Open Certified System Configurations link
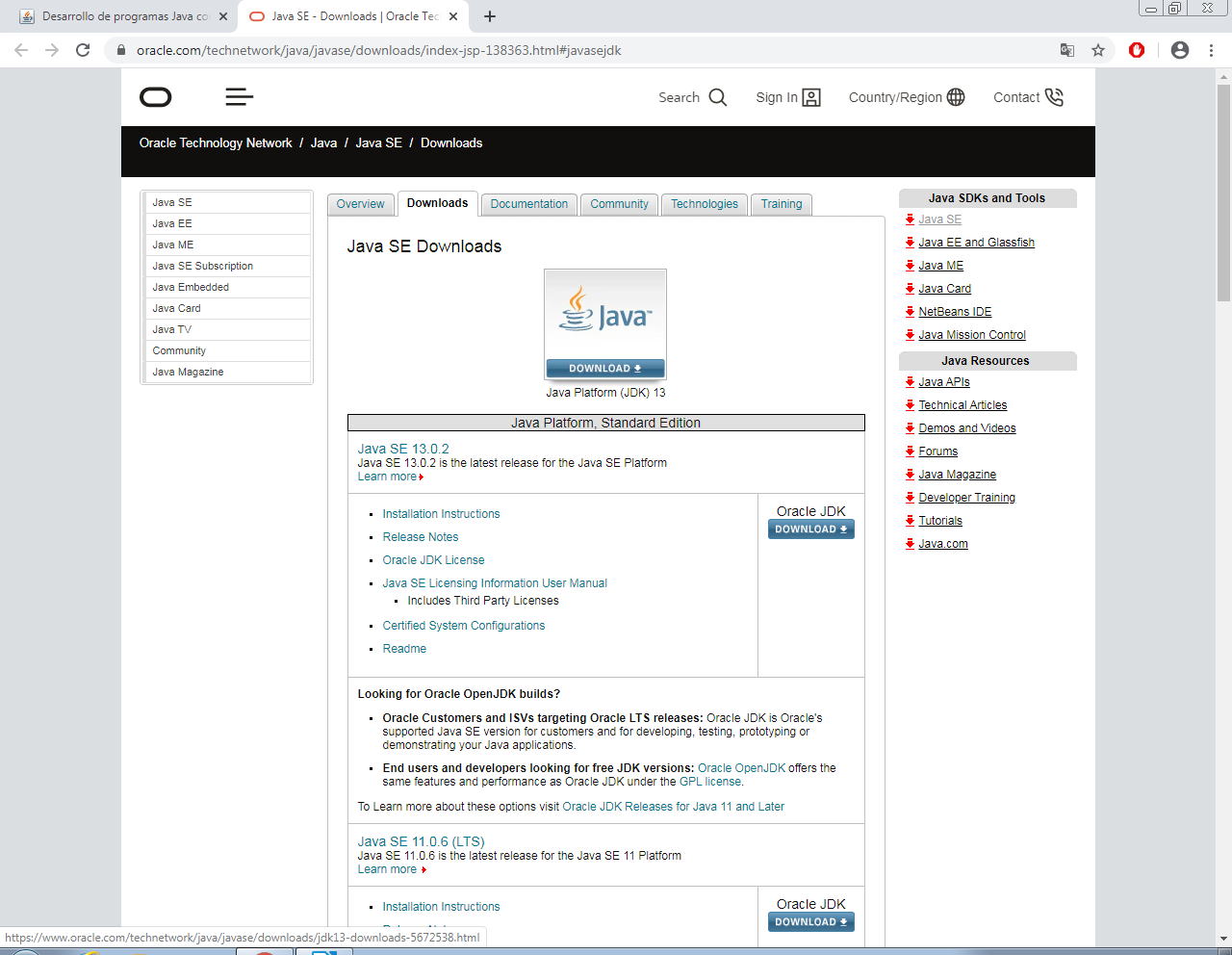The image size is (1232, 955). click(x=464, y=626)
